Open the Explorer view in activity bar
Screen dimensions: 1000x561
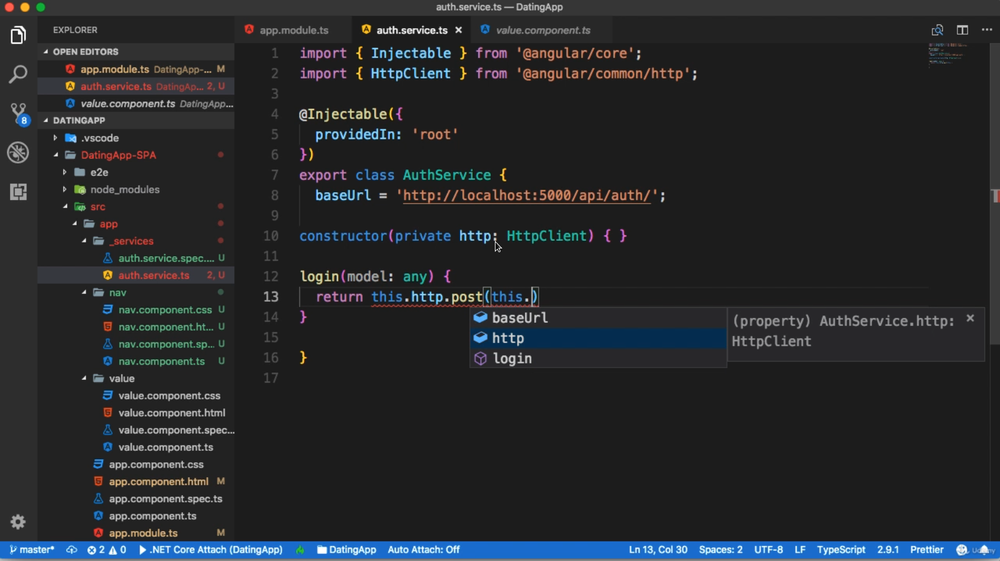click(x=18, y=36)
